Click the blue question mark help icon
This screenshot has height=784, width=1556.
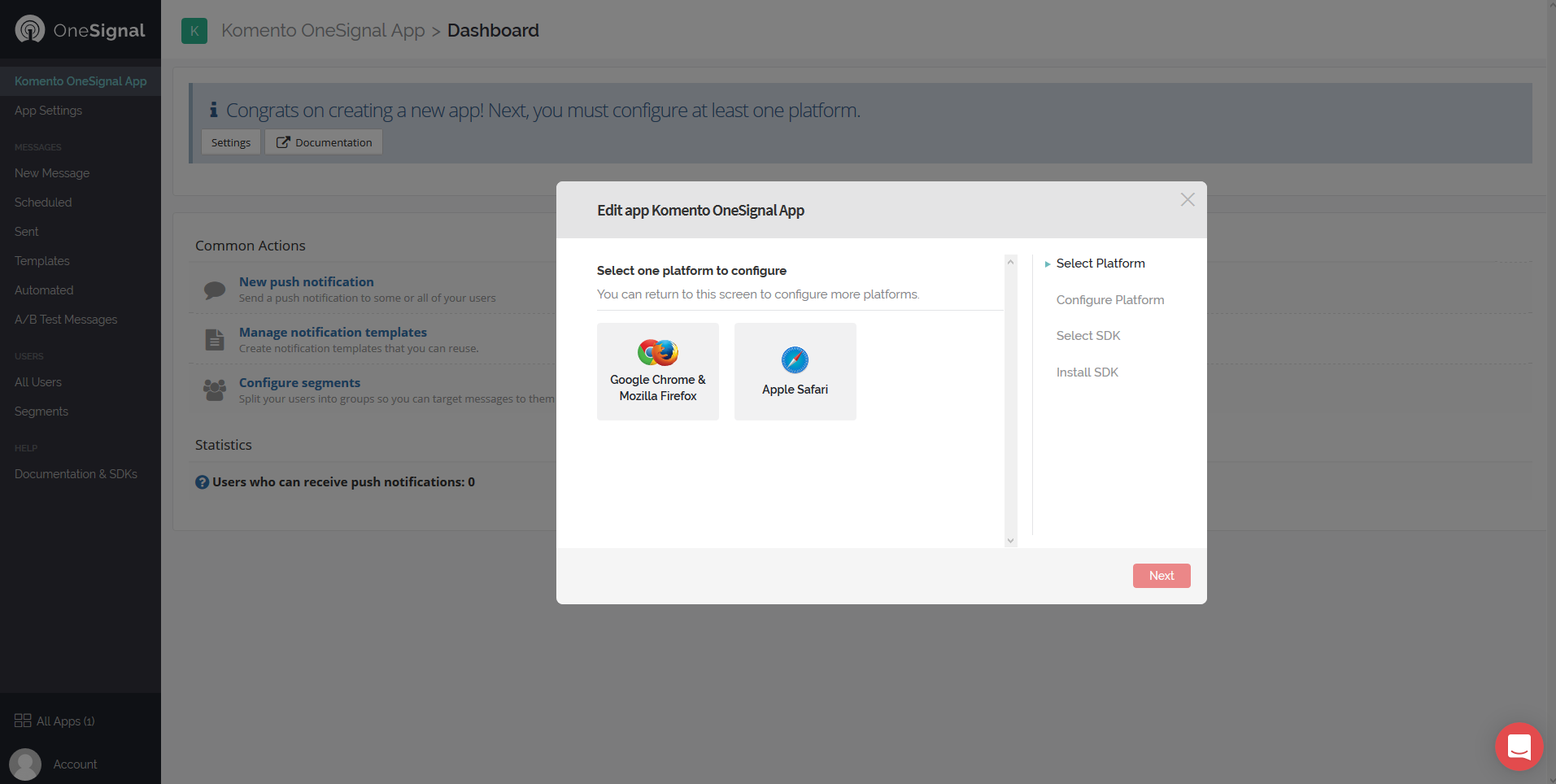click(x=203, y=482)
